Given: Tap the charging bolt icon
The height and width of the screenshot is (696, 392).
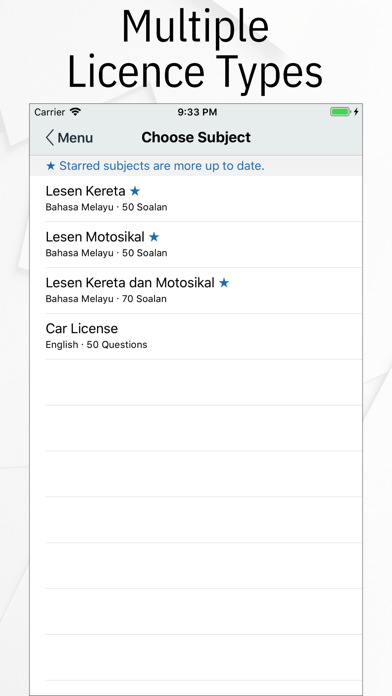Looking at the screenshot, I should tap(356, 112).
